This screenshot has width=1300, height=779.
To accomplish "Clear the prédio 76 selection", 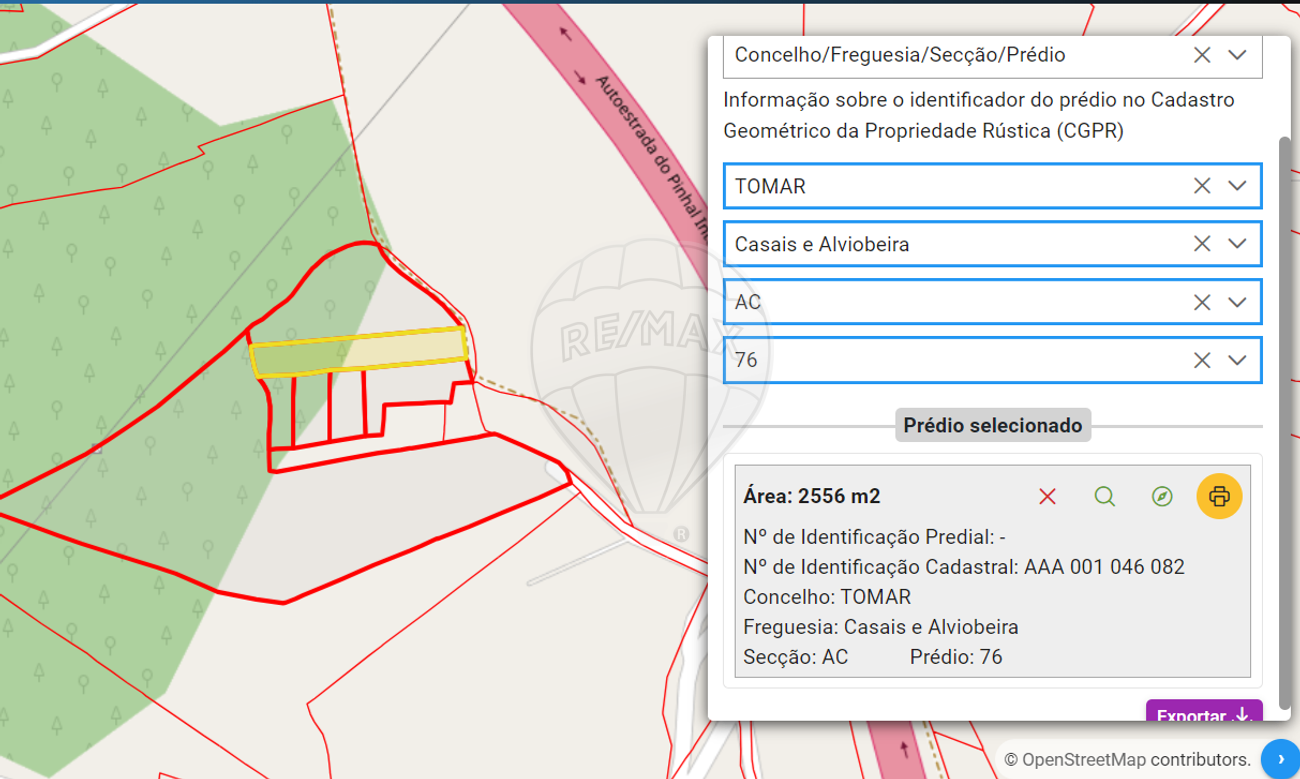I will coord(1202,360).
